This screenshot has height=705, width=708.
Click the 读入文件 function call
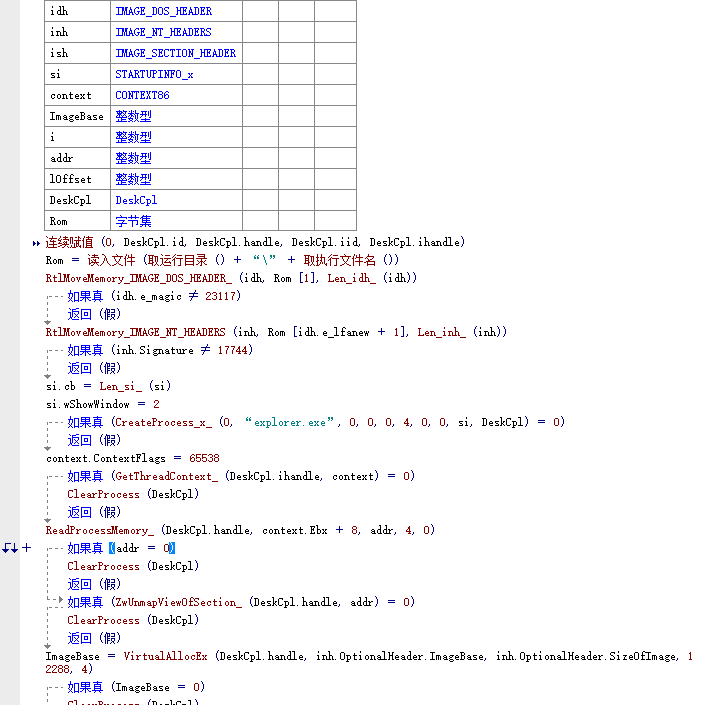coord(111,260)
